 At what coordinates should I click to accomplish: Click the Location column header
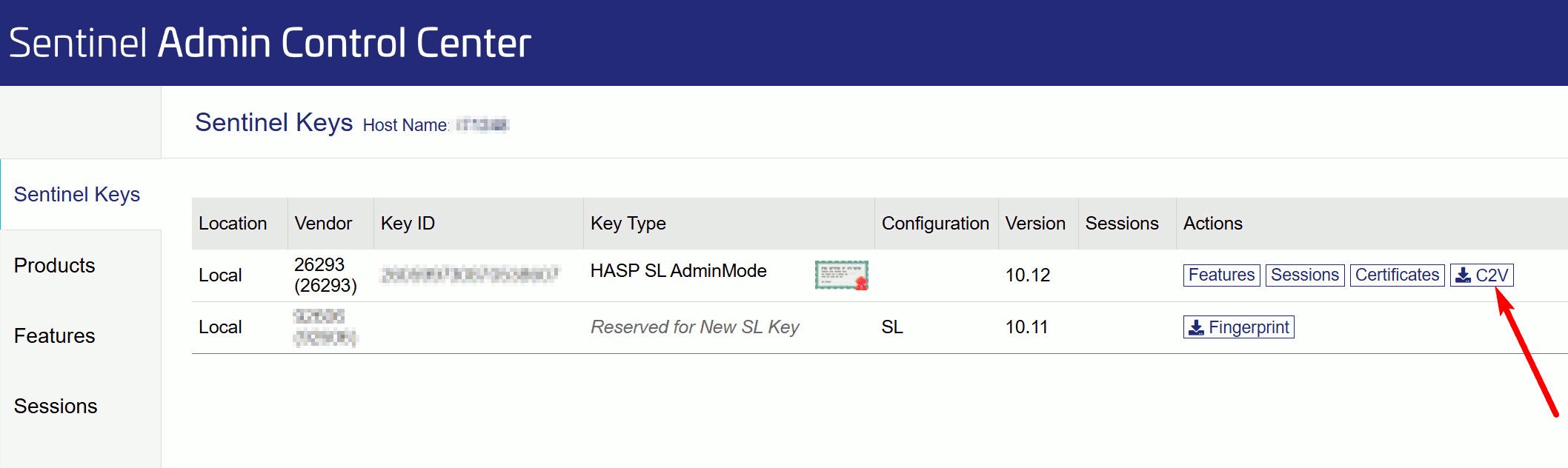(x=233, y=224)
